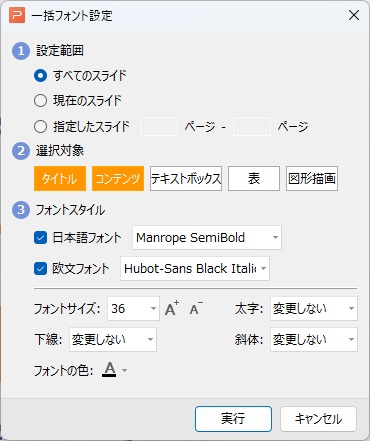Open the フォントサイズ 36 dropdown
The height and width of the screenshot is (441, 370).
point(133,308)
